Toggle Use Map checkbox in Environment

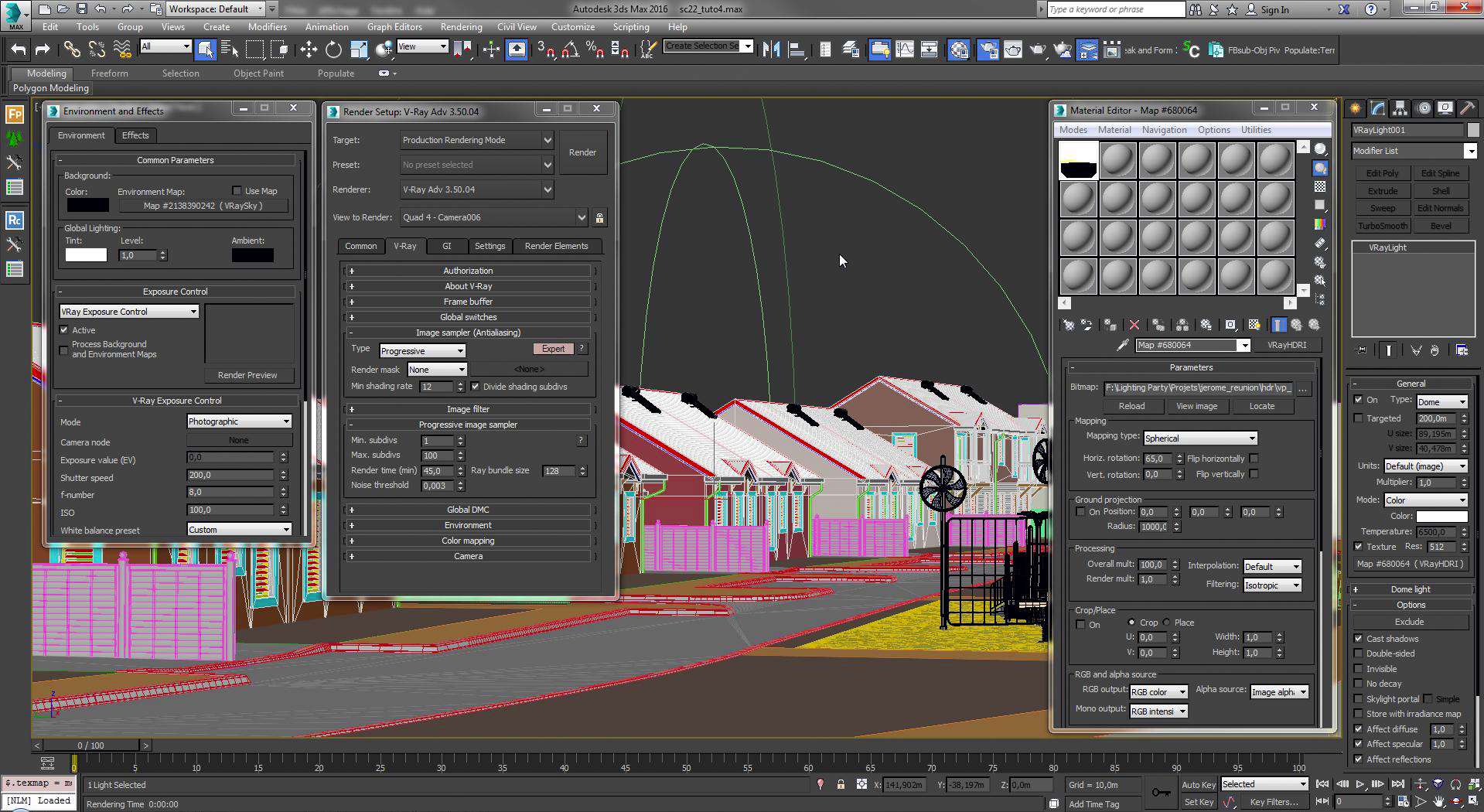pos(237,190)
